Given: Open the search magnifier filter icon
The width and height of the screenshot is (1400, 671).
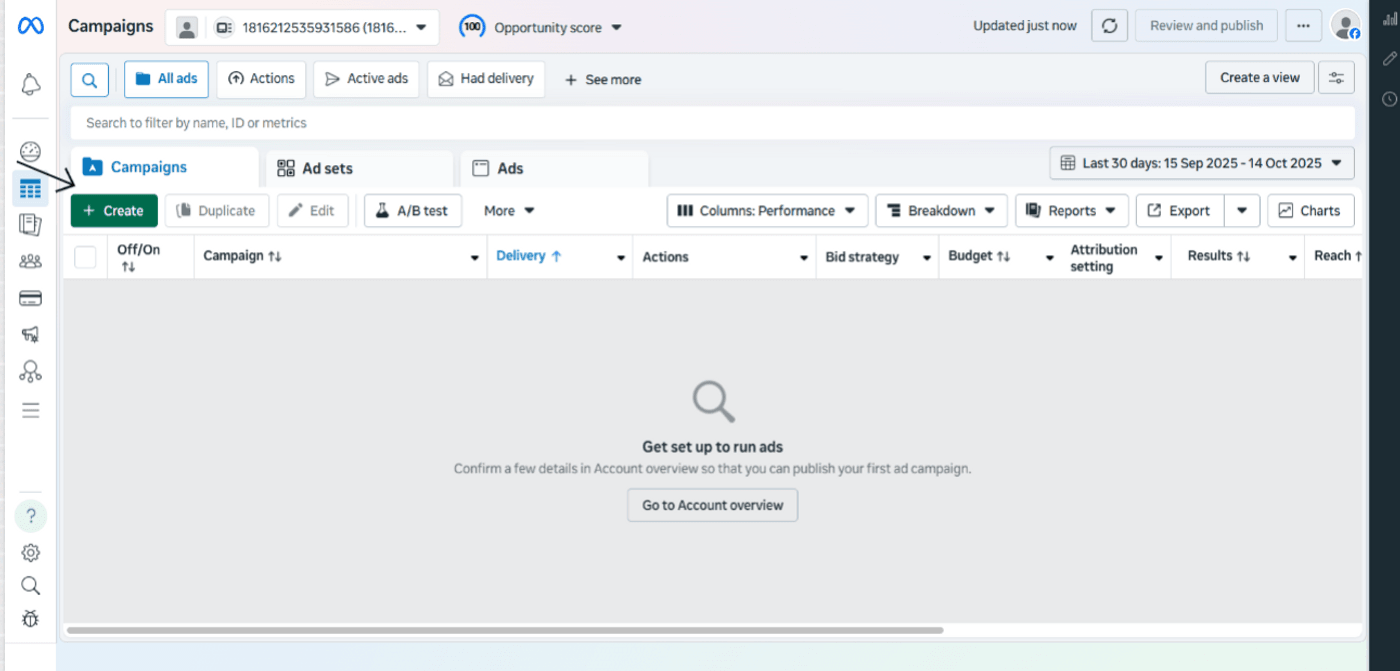Looking at the screenshot, I should pyautogui.click(x=90, y=79).
